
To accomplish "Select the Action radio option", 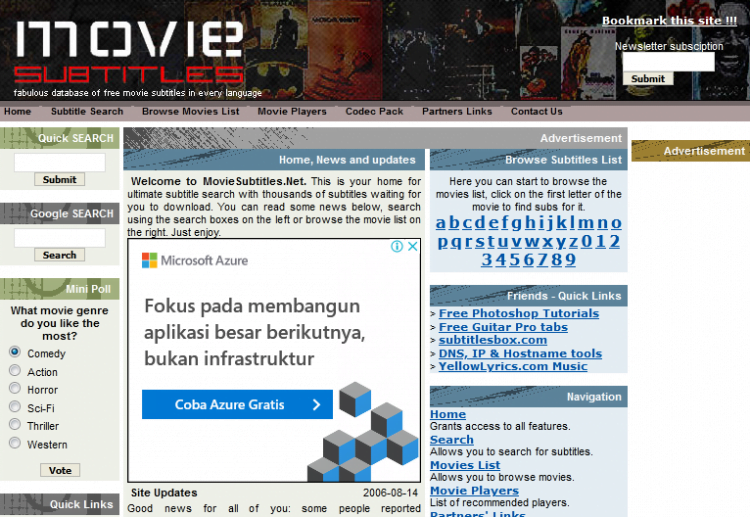I will tap(15, 371).
